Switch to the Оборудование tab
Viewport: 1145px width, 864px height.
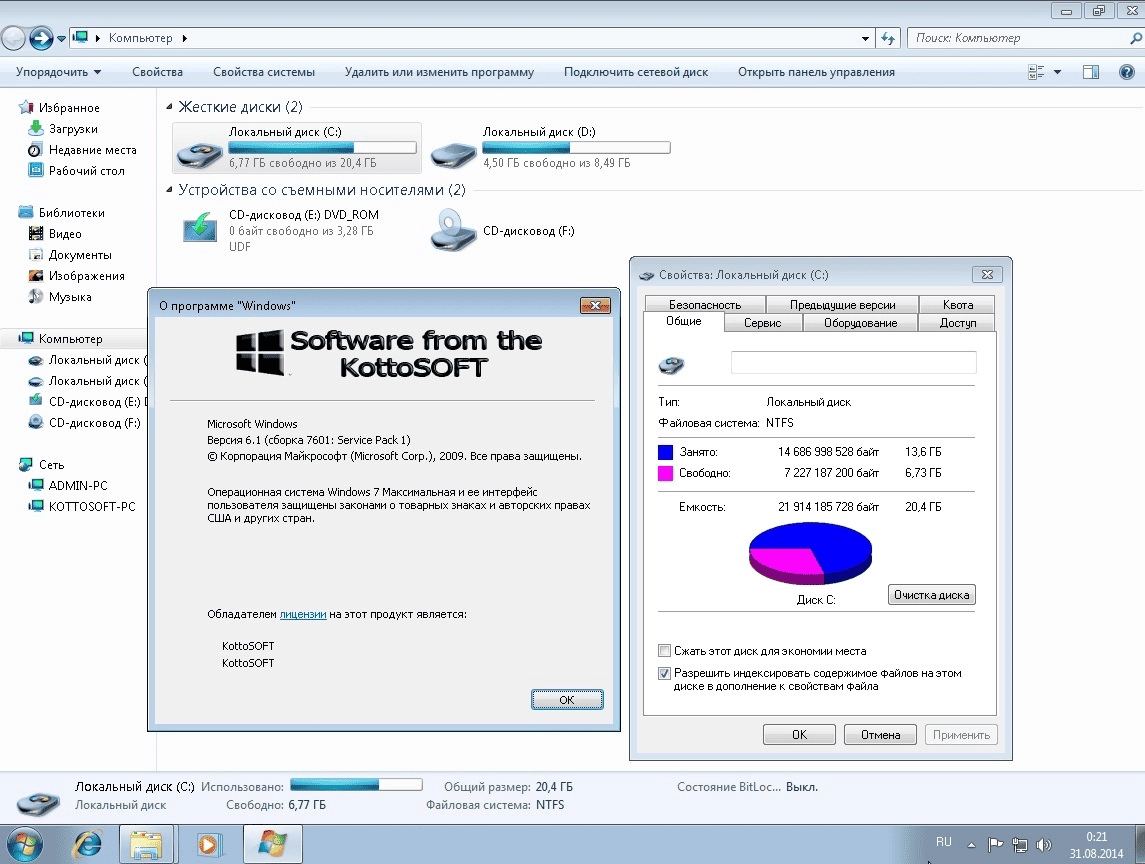[x=860, y=323]
